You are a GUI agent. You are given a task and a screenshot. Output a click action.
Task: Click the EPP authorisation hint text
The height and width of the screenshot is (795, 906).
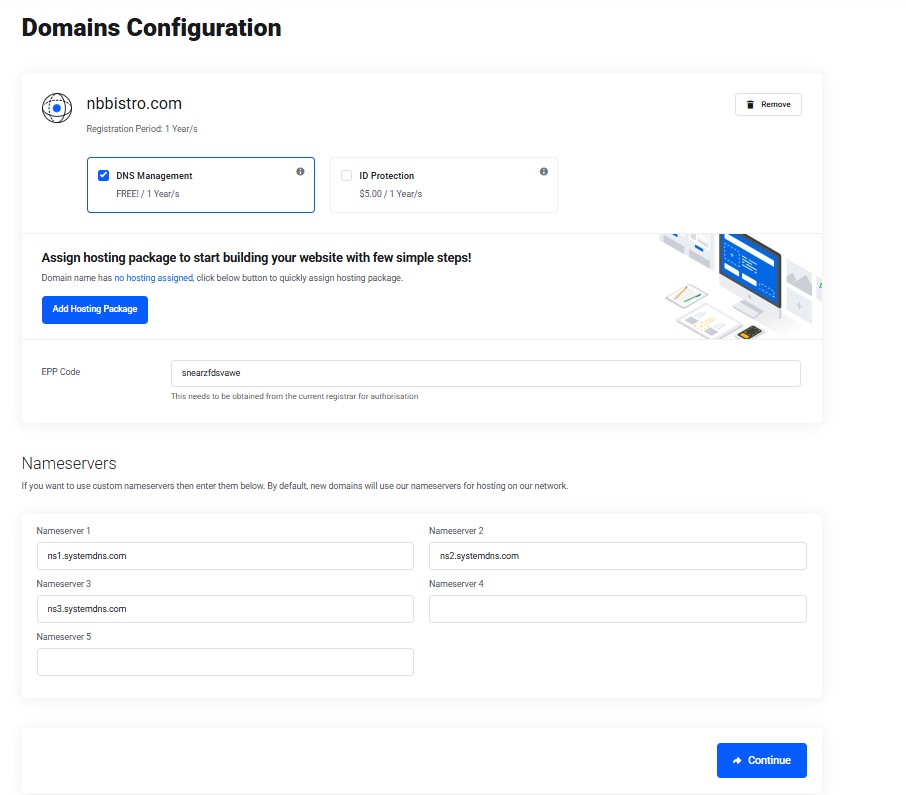click(295, 396)
